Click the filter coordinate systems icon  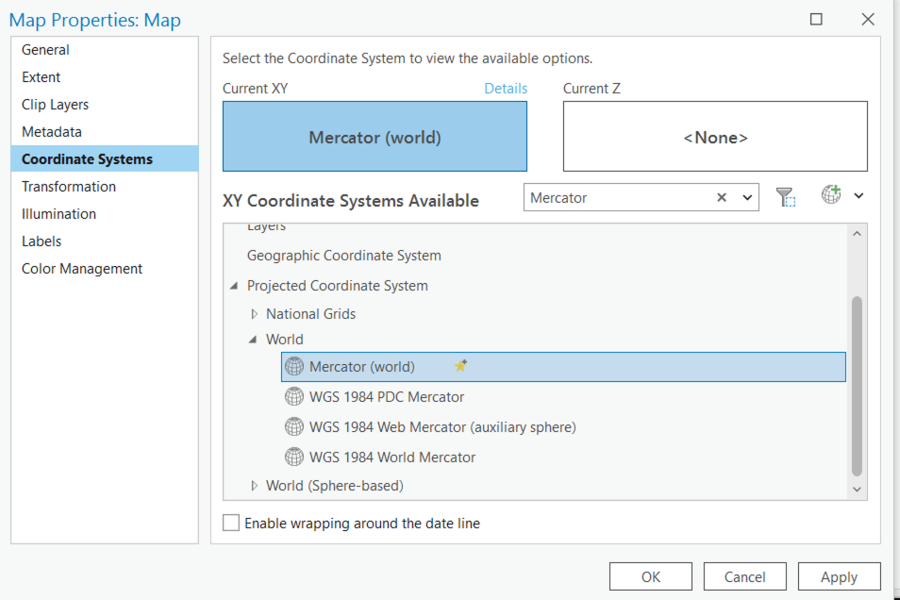[786, 196]
